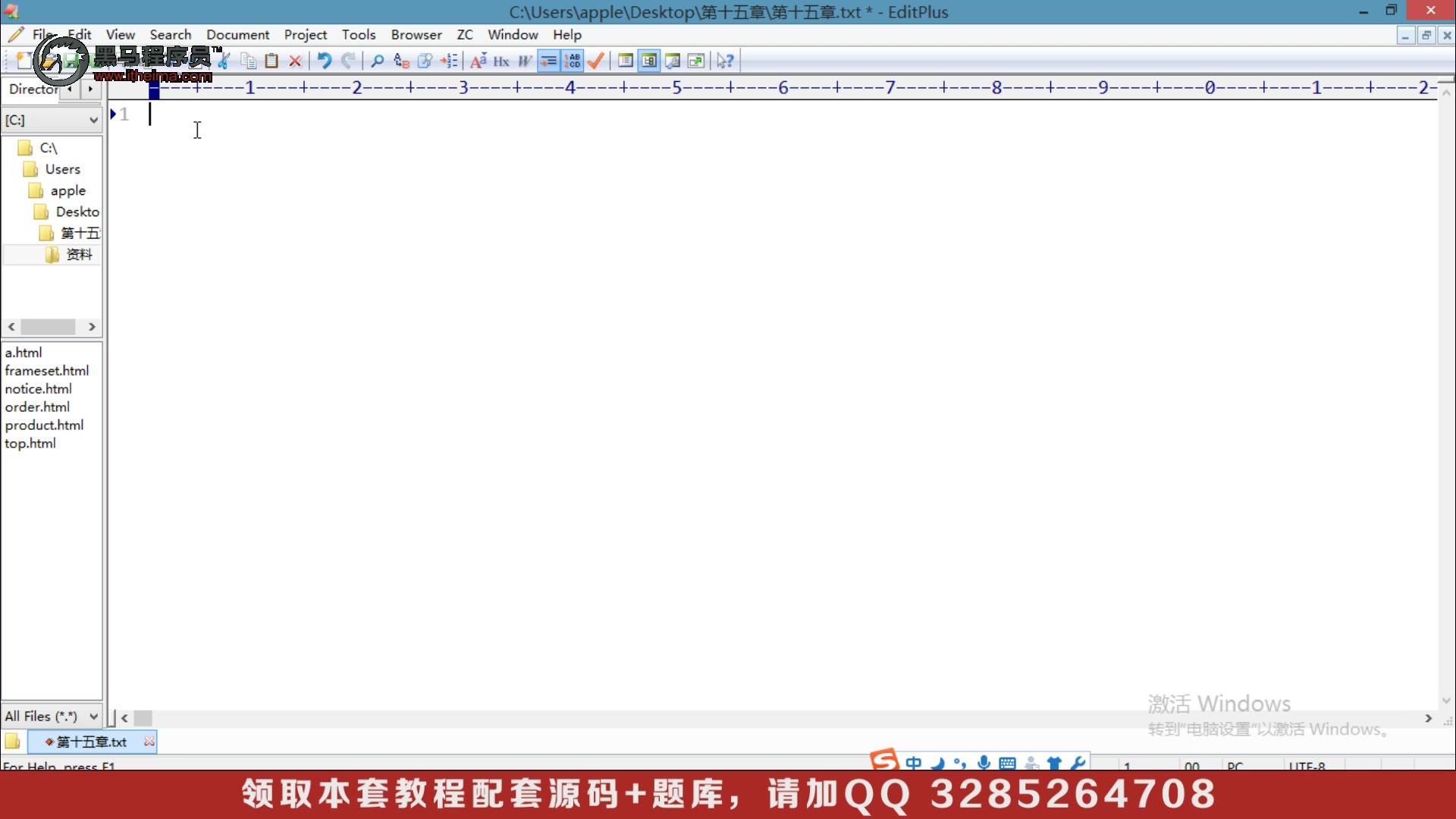The height and width of the screenshot is (819, 1456).
Task: Open a.html from file list
Action: coord(24,353)
